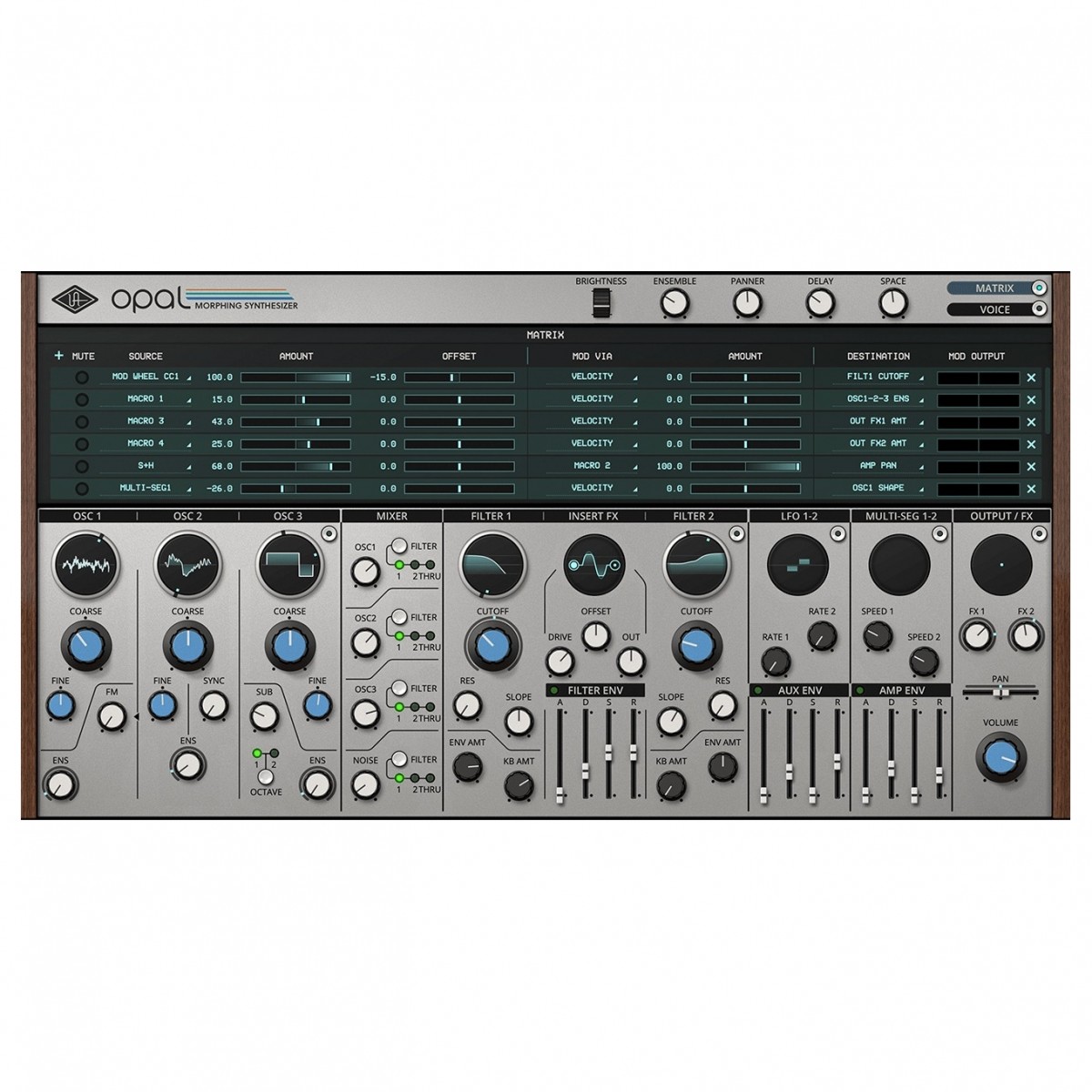
Task: Click the output Pan slider
Action: pyautogui.click(x=1001, y=693)
